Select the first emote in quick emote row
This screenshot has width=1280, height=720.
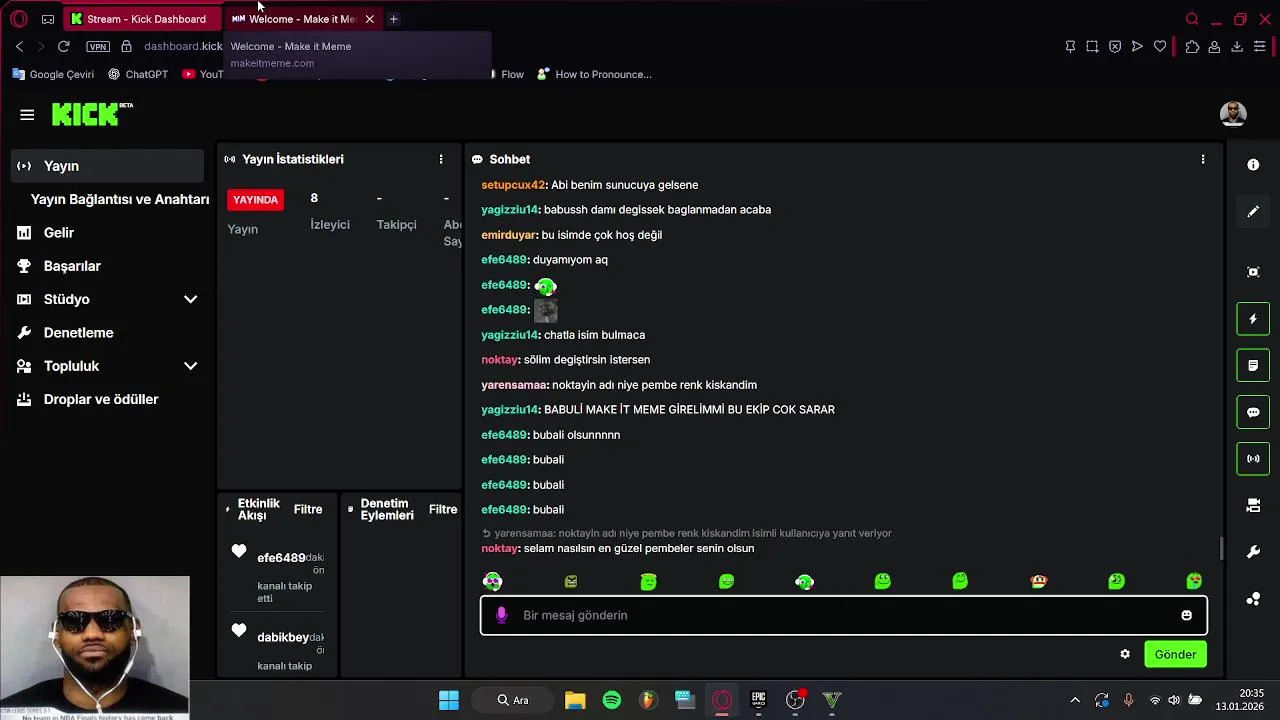[492, 581]
